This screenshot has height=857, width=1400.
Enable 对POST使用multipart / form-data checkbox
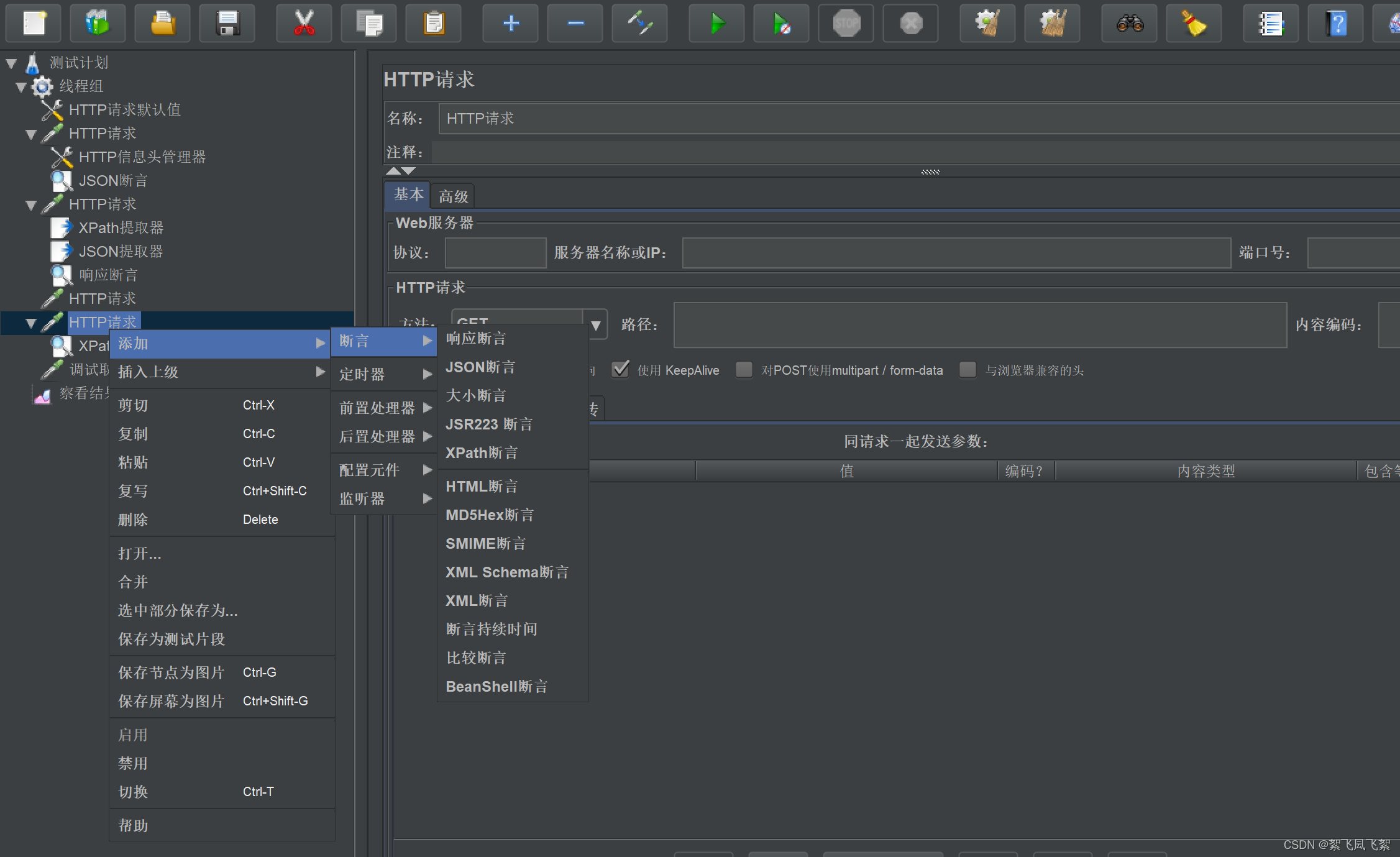pyautogui.click(x=744, y=370)
